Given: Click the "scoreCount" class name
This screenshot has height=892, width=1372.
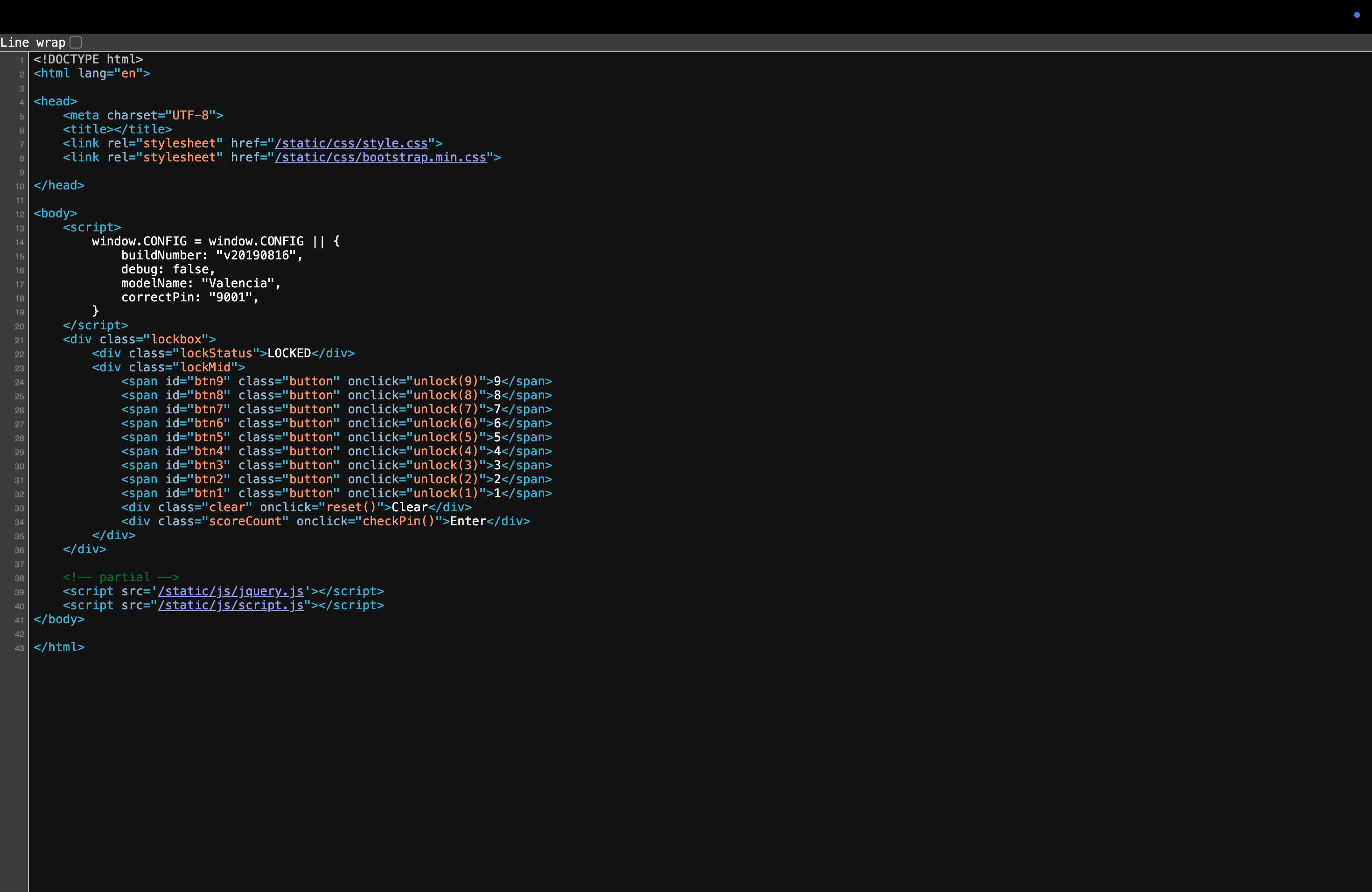Looking at the screenshot, I should pyautogui.click(x=245, y=522).
